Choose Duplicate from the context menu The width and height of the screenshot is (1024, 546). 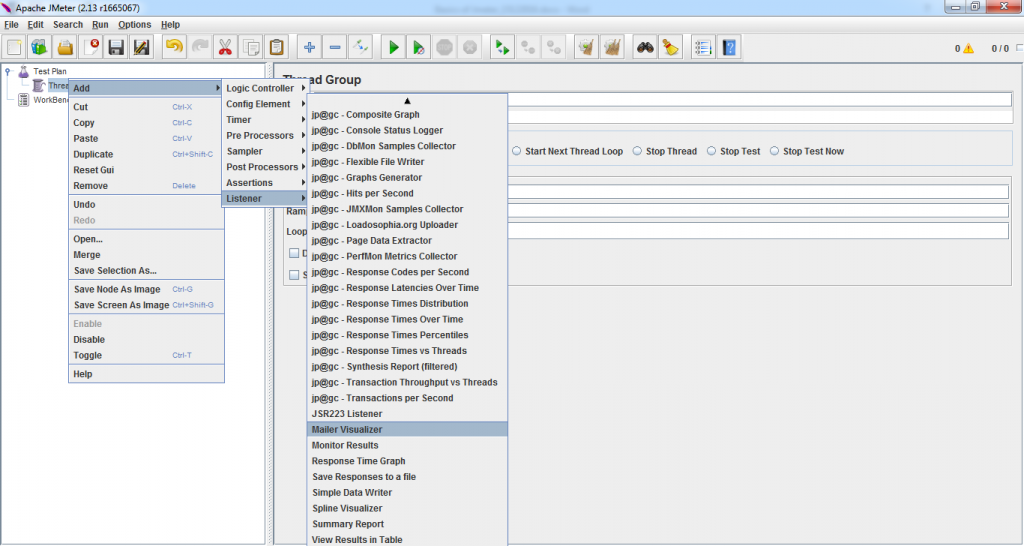click(146, 154)
